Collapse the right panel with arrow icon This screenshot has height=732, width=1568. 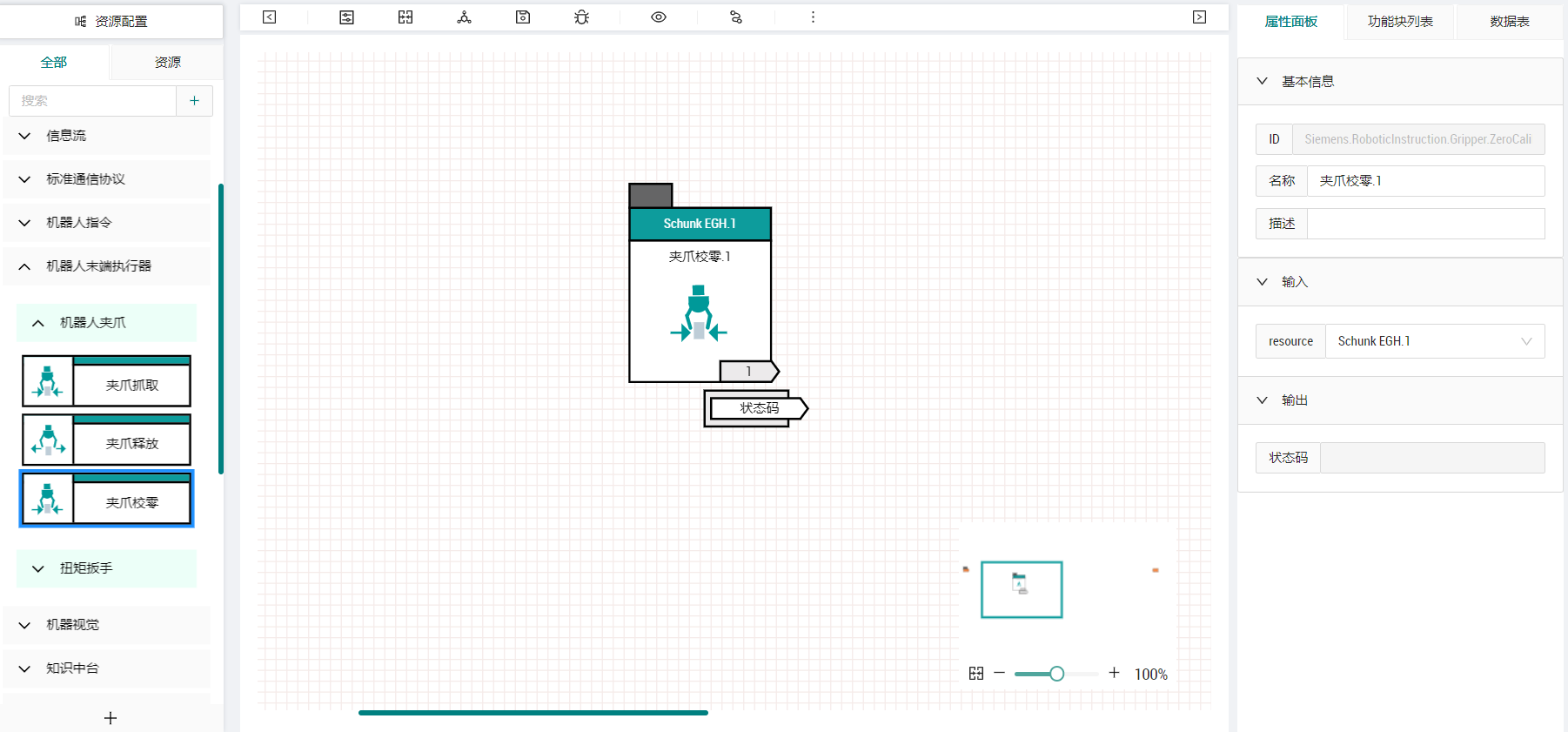point(1199,17)
